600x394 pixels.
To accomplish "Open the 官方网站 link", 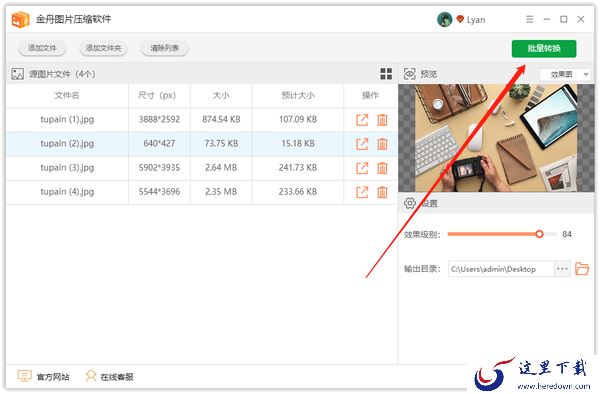I will click(x=44, y=377).
